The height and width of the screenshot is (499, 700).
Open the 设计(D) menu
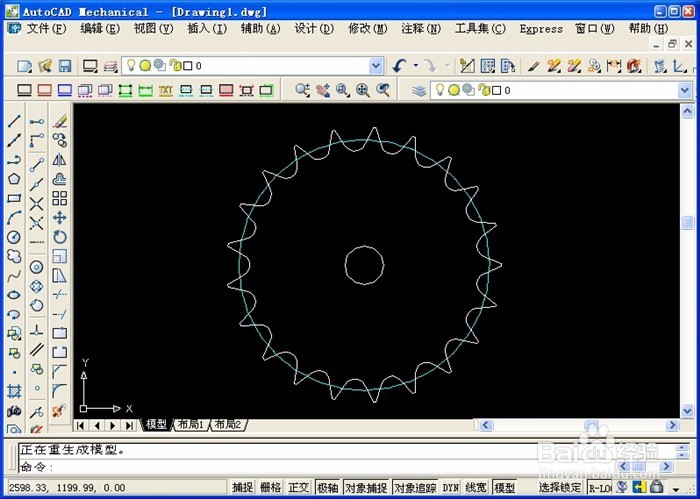314,29
